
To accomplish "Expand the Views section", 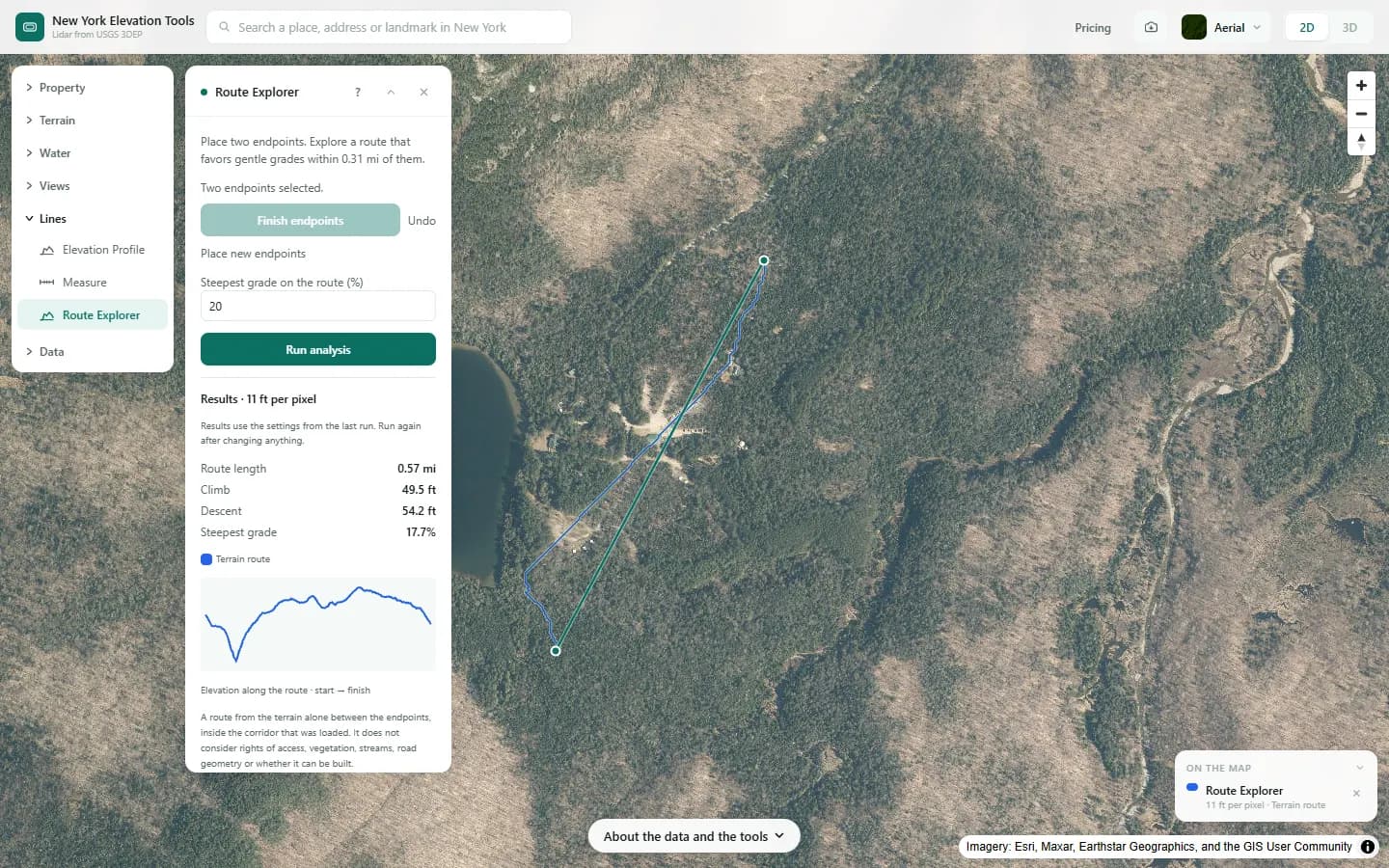I will point(93,186).
